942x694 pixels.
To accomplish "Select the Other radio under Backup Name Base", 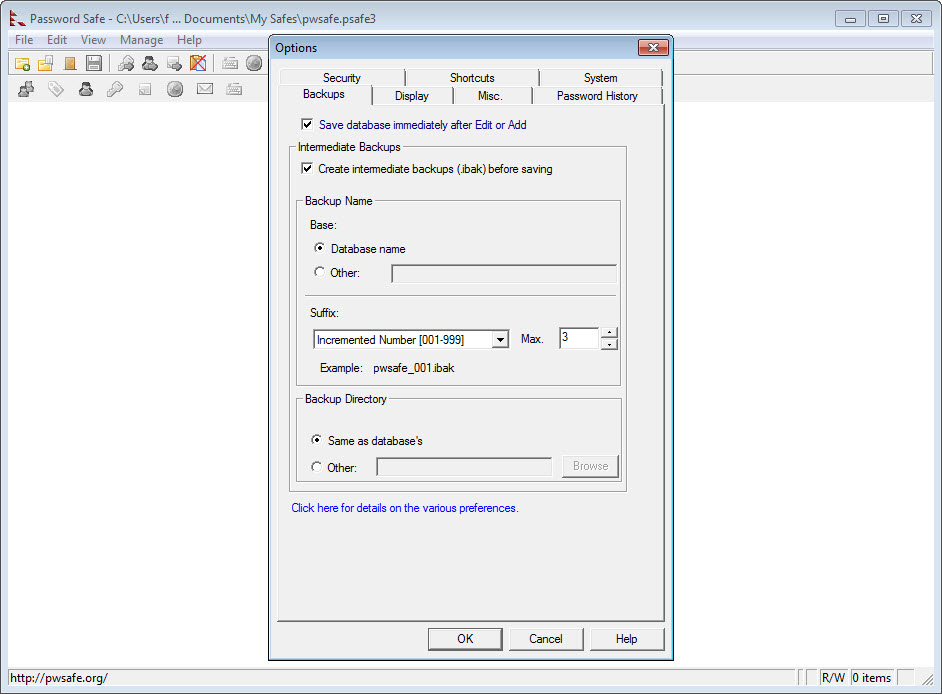I will click(319, 272).
